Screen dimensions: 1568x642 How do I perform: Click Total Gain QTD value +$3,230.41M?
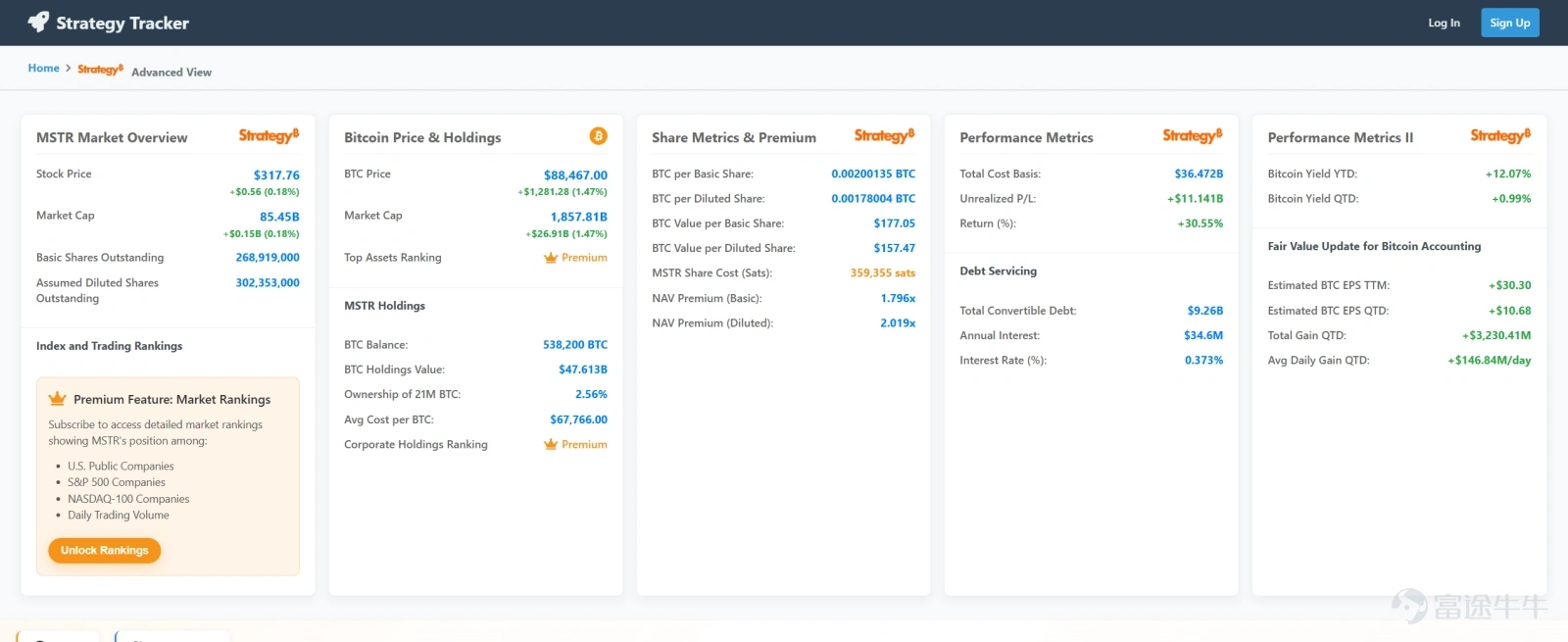tap(1496, 335)
